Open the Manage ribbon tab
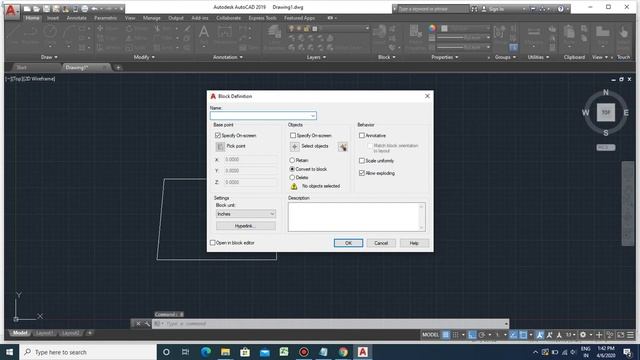 (x=151, y=18)
